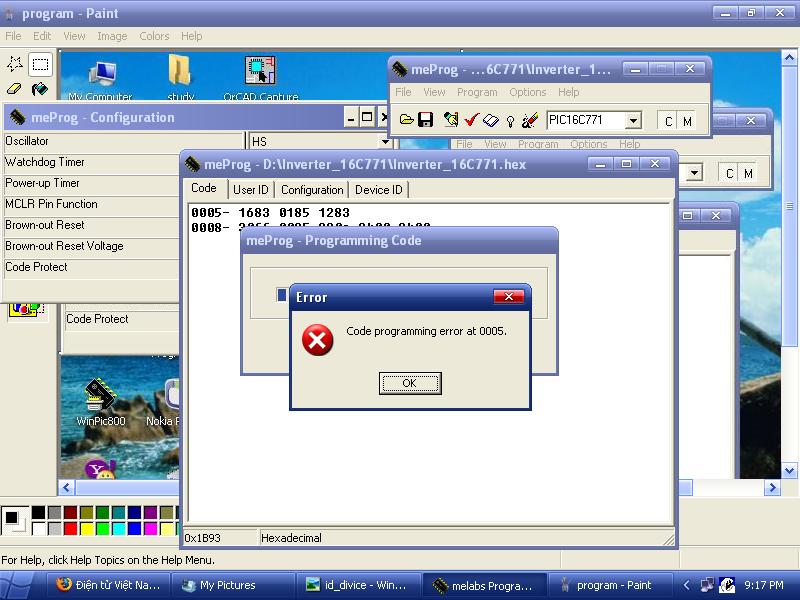Click the id_divice taskbar button
Viewport: 800px width, 600px height.
coord(359,585)
